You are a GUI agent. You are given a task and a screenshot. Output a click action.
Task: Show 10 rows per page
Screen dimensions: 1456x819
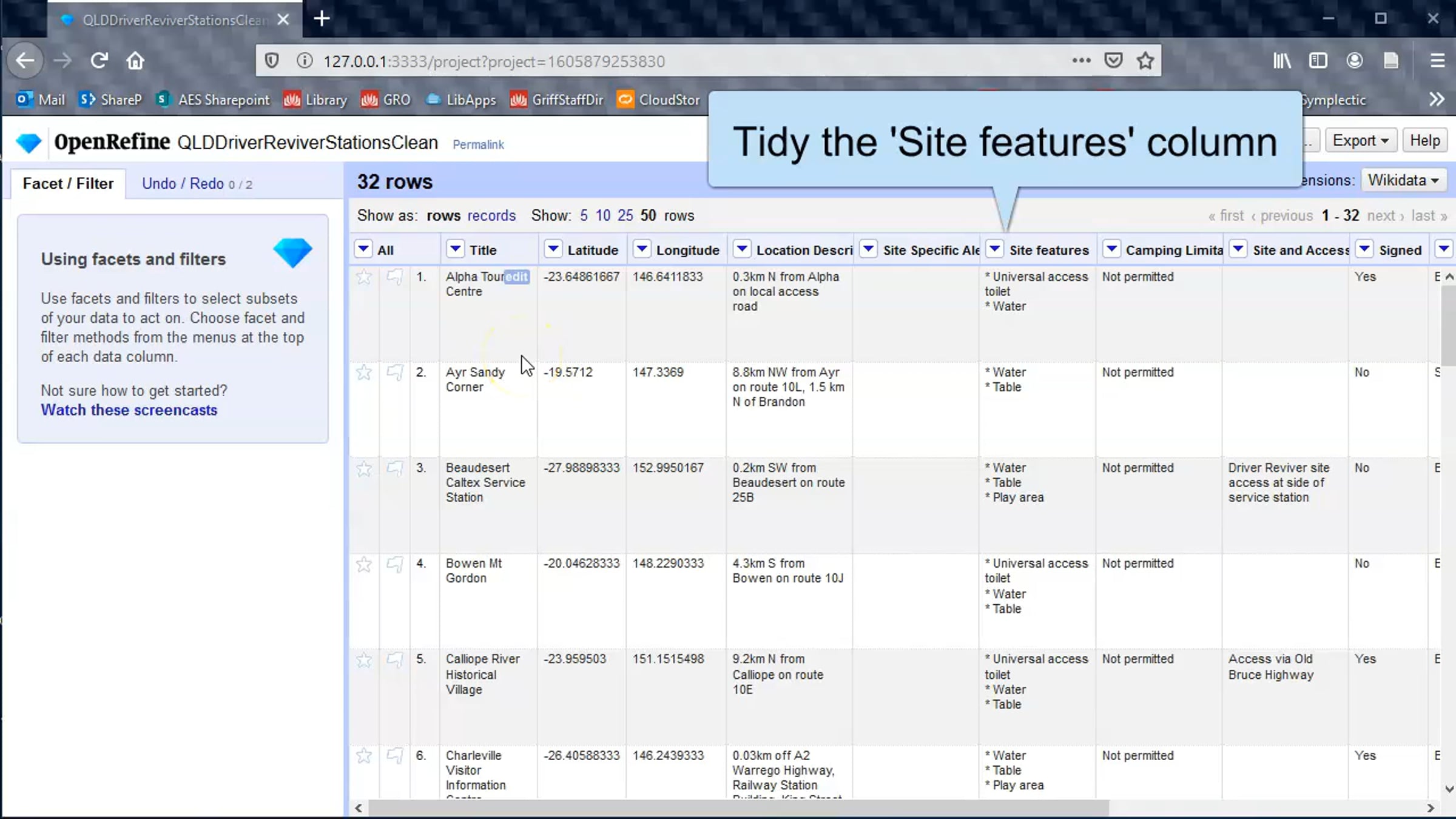pos(602,215)
